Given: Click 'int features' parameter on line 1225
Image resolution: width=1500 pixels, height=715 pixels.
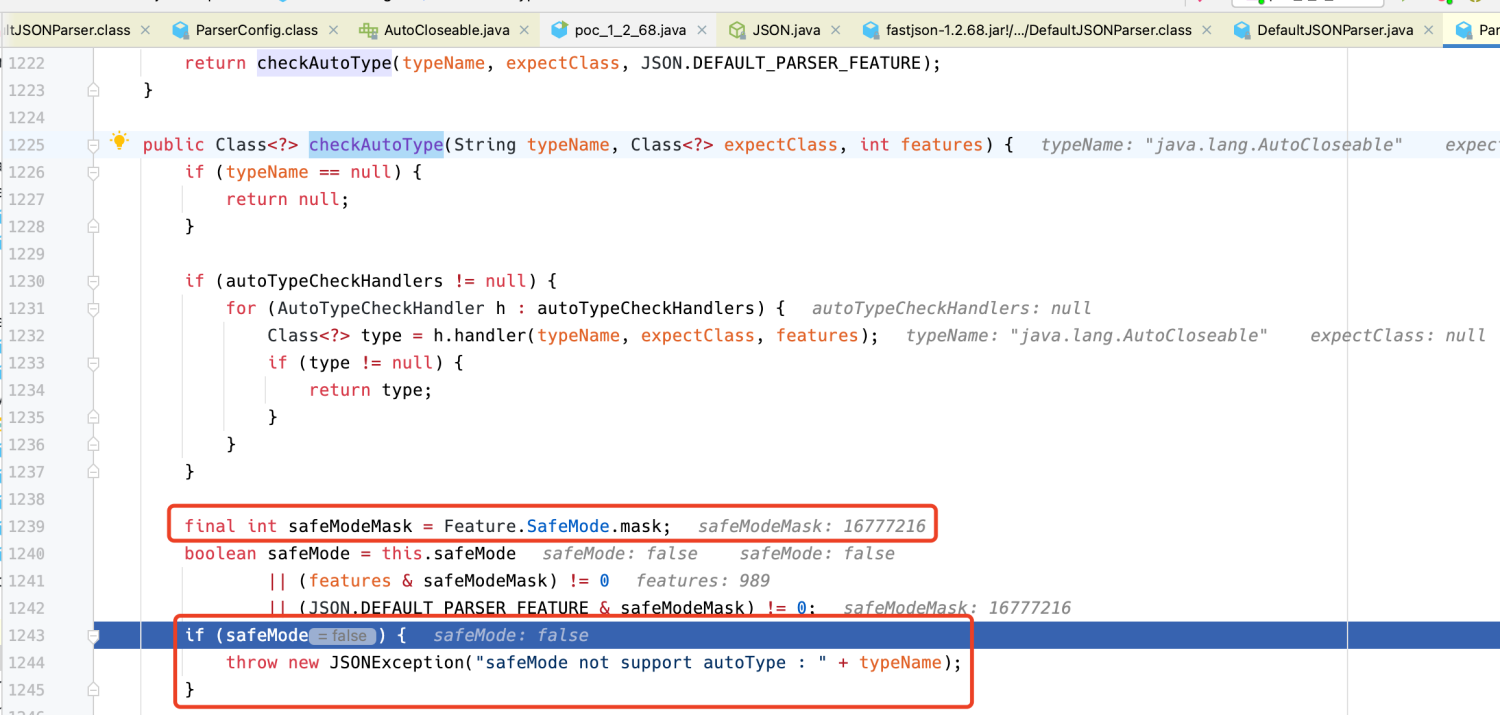Looking at the screenshot, I should tap(922, 145).
